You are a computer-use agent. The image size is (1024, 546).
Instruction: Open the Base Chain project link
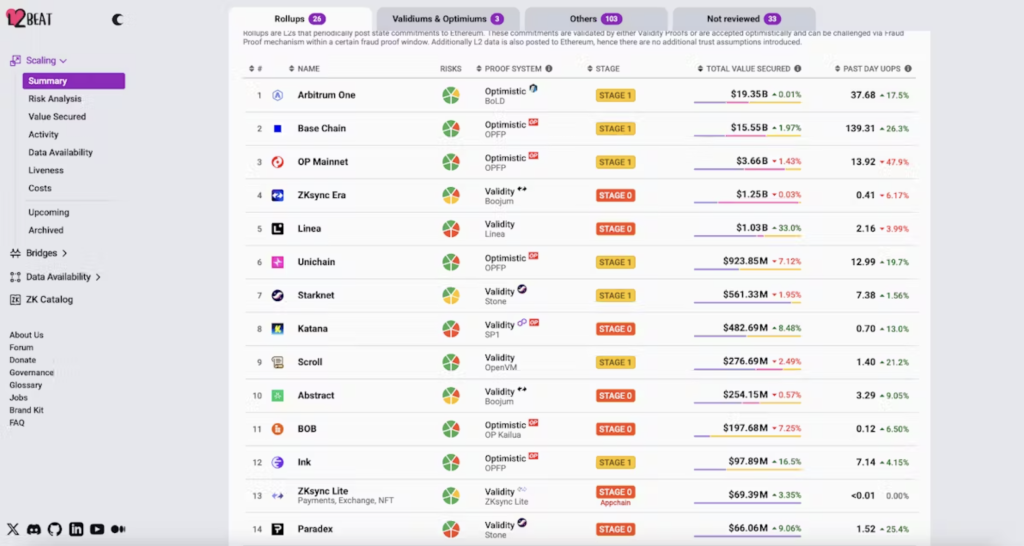coord(321,129)
